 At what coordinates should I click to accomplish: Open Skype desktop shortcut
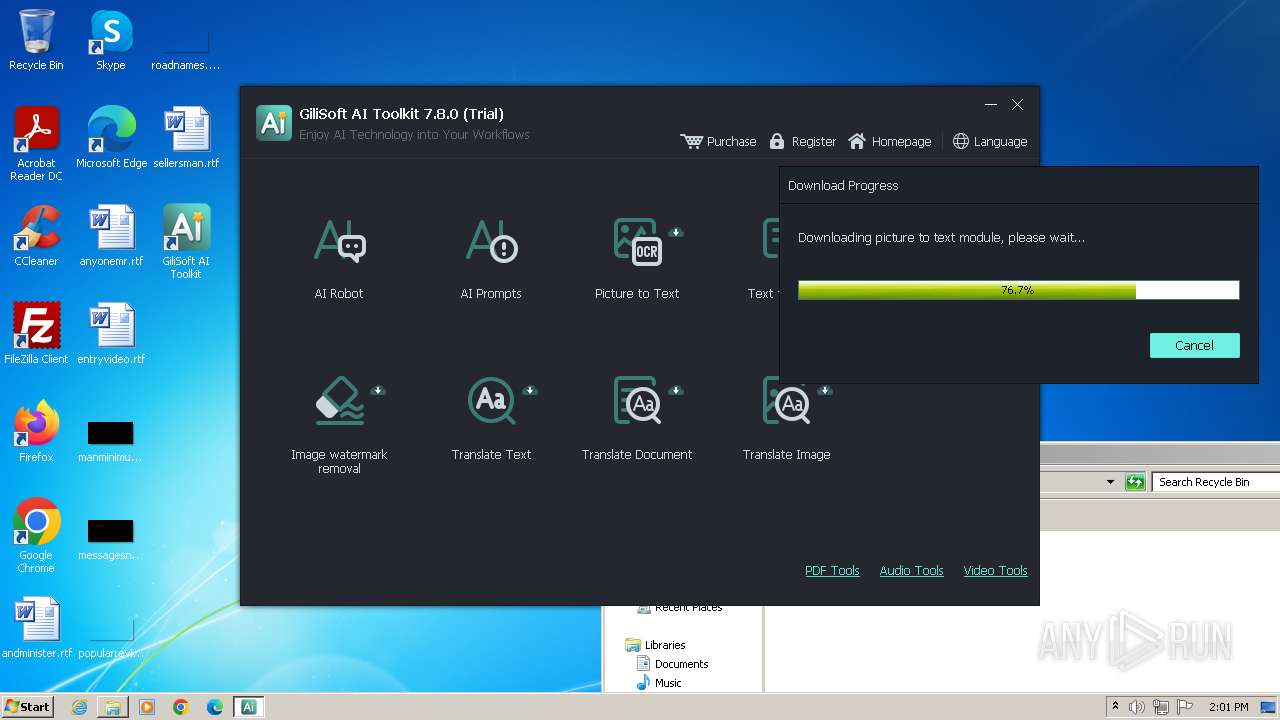coord(111,41)
